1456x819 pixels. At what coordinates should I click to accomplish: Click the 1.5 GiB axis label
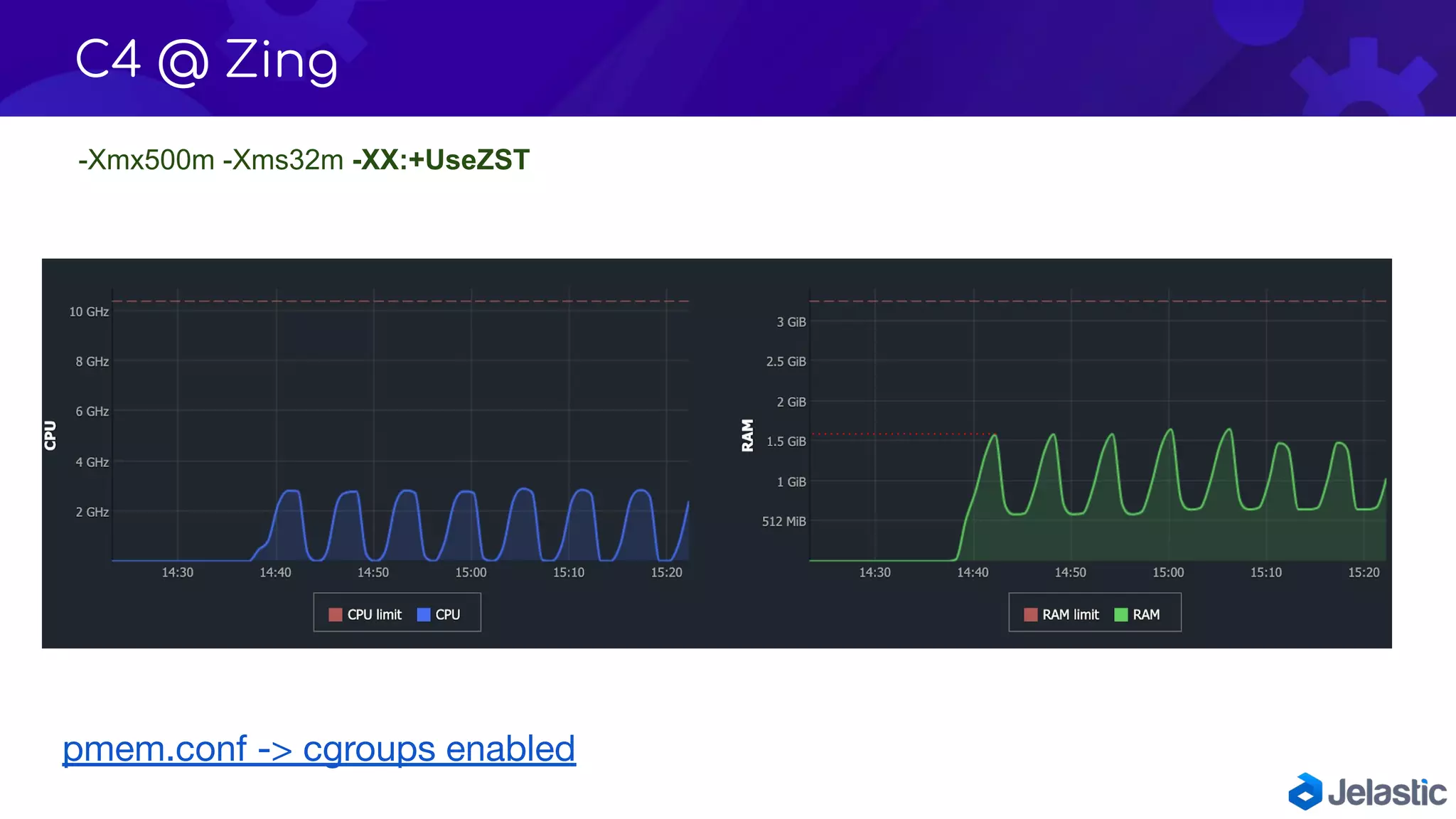tap(786, 441)
